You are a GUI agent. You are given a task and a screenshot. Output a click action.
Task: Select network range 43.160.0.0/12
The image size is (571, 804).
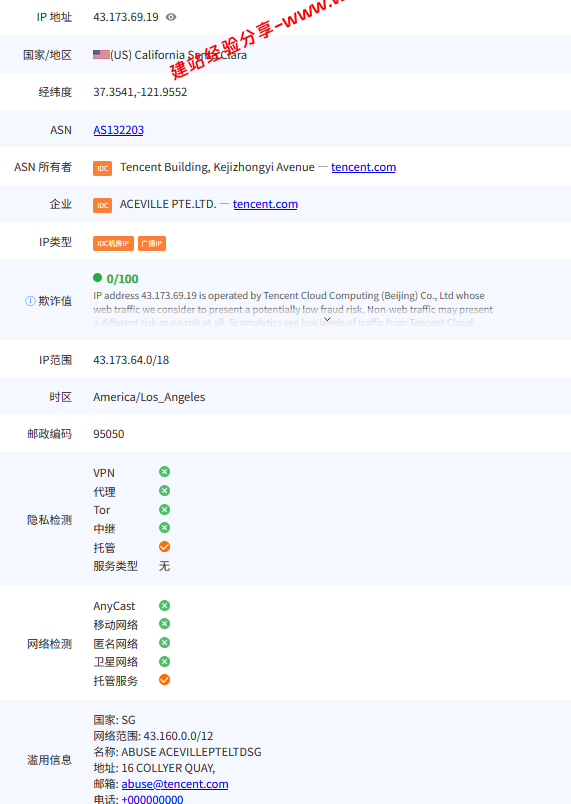pyautogui.click(x=178, y=736)
